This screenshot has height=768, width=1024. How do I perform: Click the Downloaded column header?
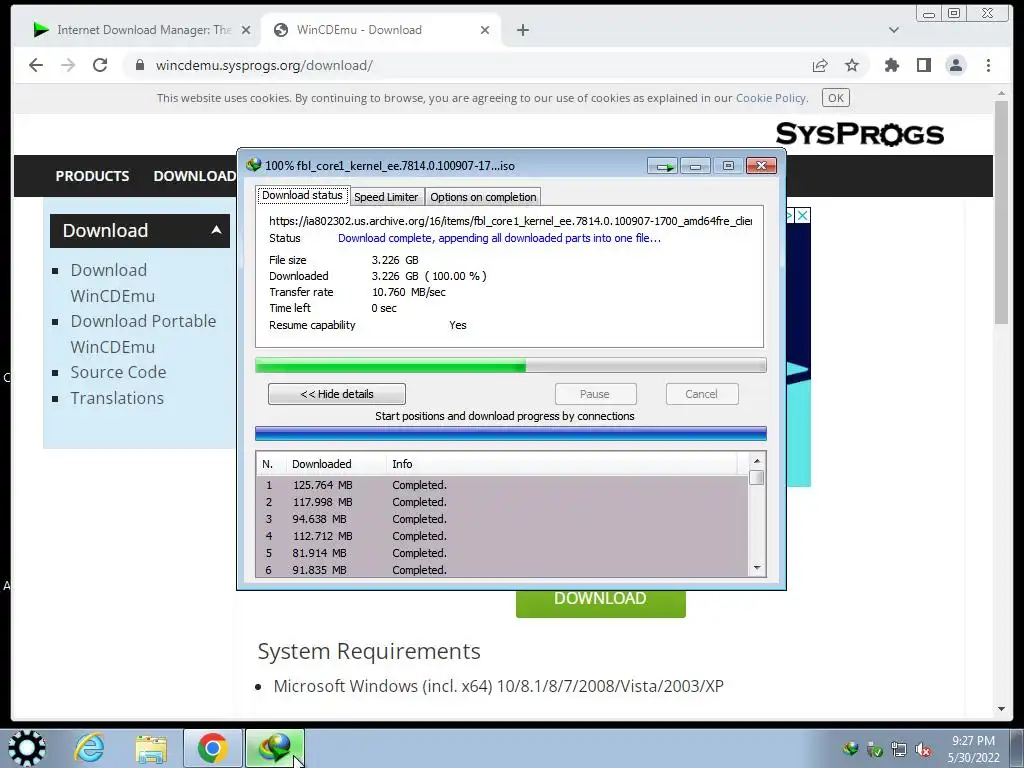[x=336, y=464]
